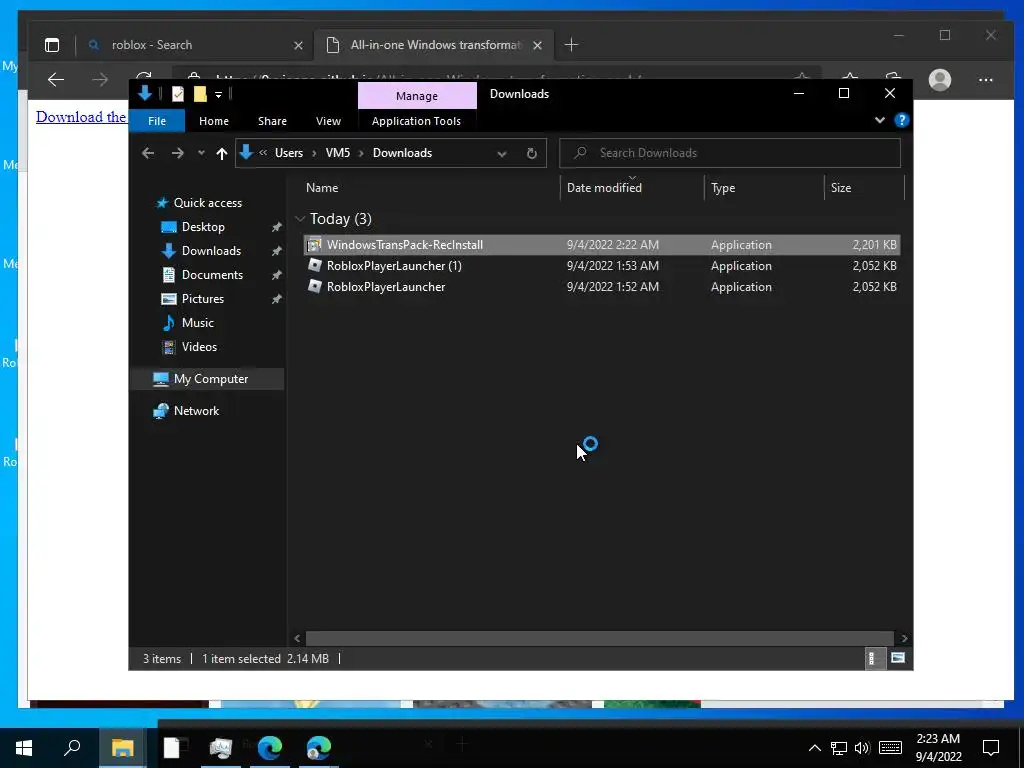Image resolution: width=1024 pixels, height=768 pixels.
Task: Open Downloads in the sidebar
Action: pyautogui.click(x=211, y=251)
